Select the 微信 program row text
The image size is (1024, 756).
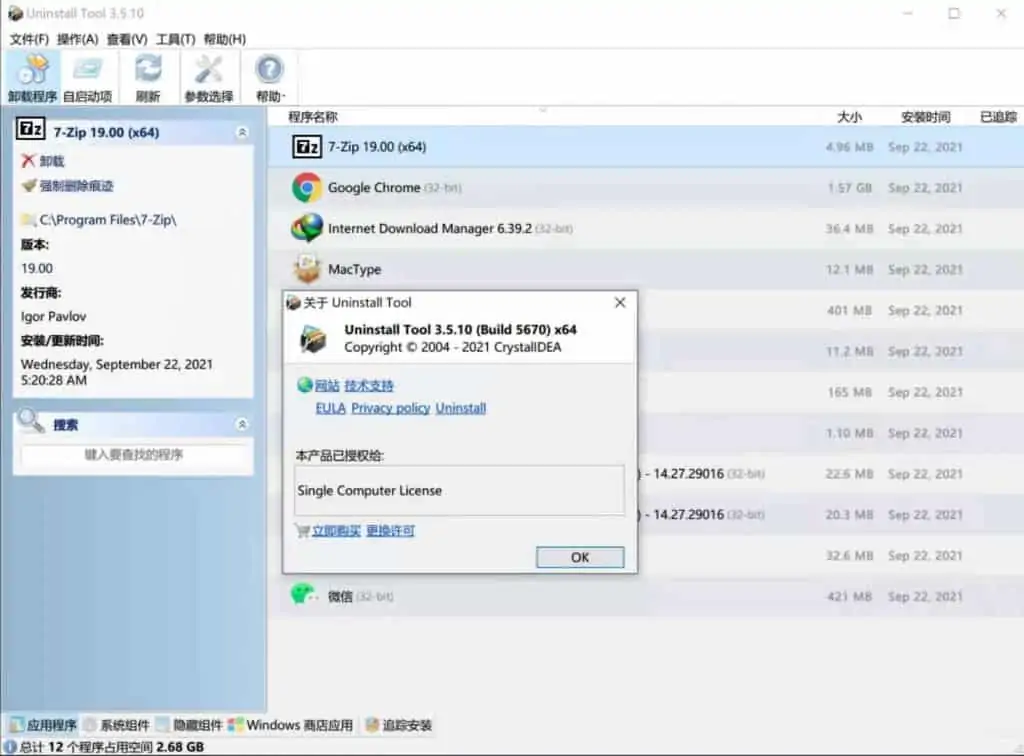pyautogui.click(x=340, y=596)
